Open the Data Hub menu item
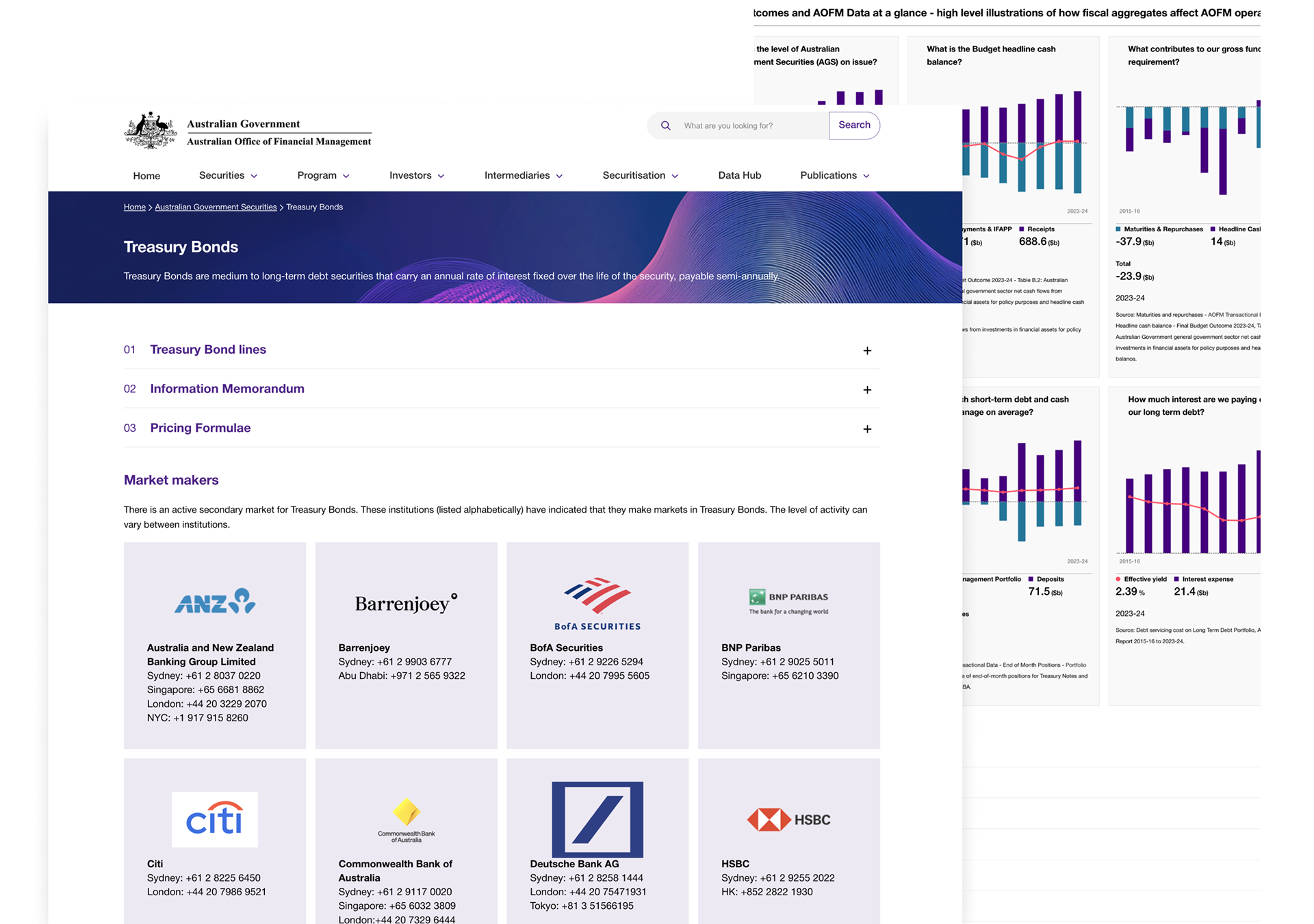1314x924 pixels. [739, 175]
